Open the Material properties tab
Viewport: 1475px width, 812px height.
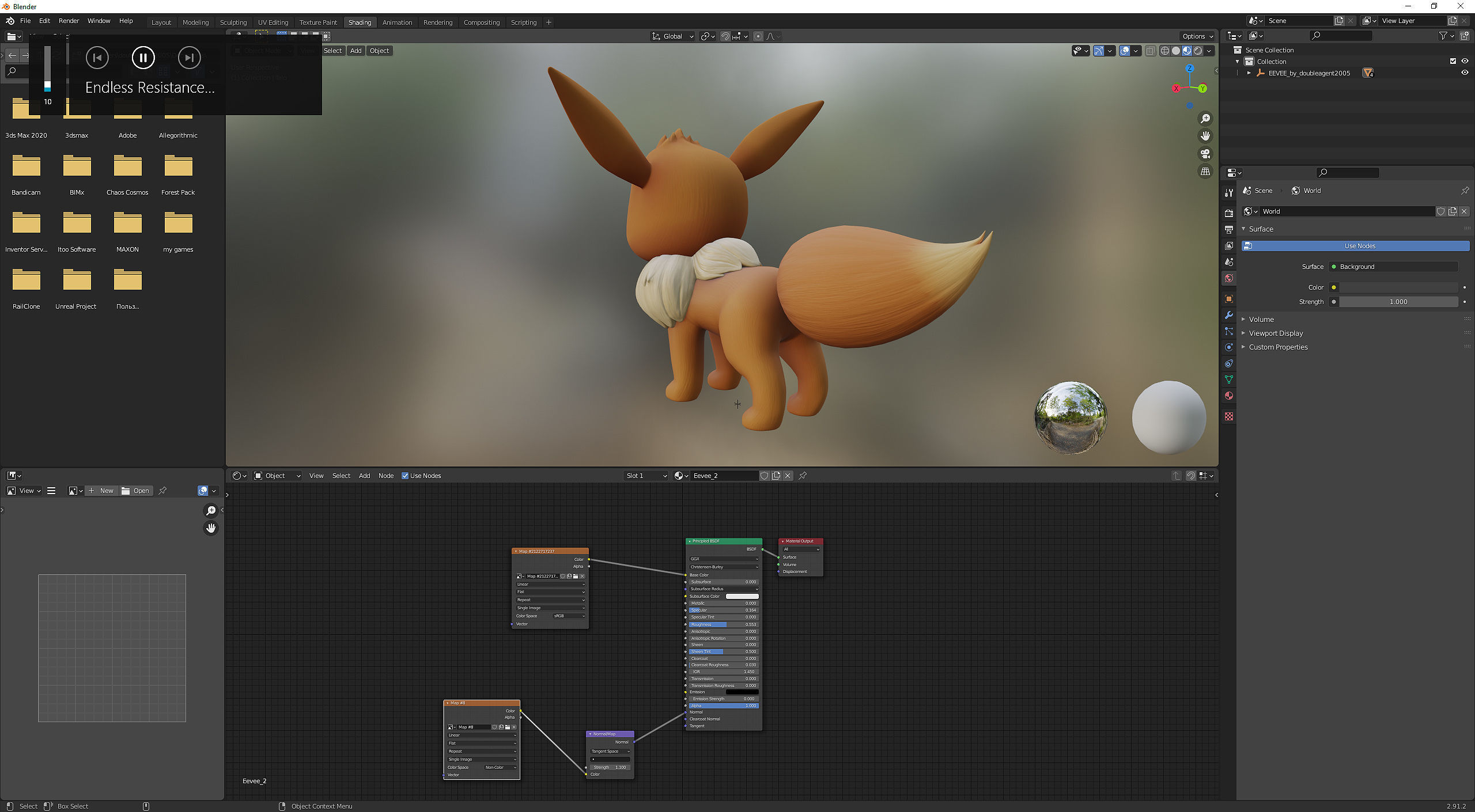pos(1229,396)
